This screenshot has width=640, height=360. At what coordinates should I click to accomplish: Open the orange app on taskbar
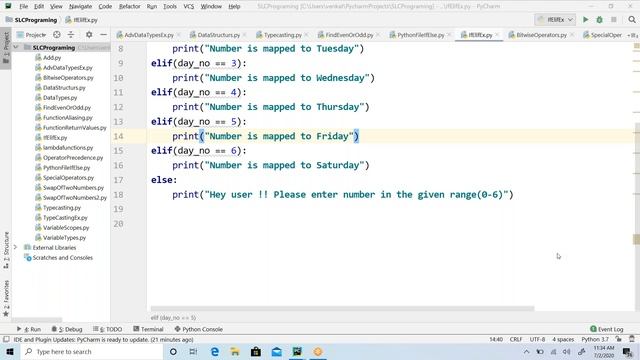coord(318,351)
